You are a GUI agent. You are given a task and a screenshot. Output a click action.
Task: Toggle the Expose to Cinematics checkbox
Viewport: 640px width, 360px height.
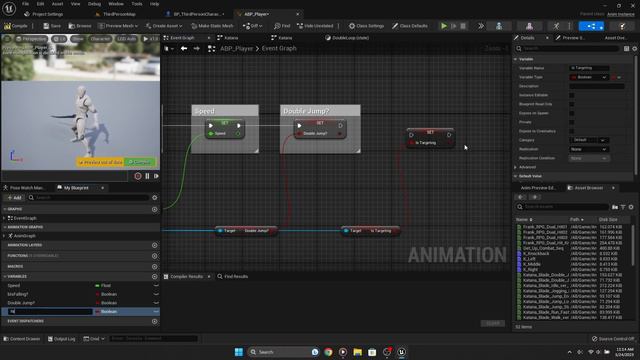572,131
